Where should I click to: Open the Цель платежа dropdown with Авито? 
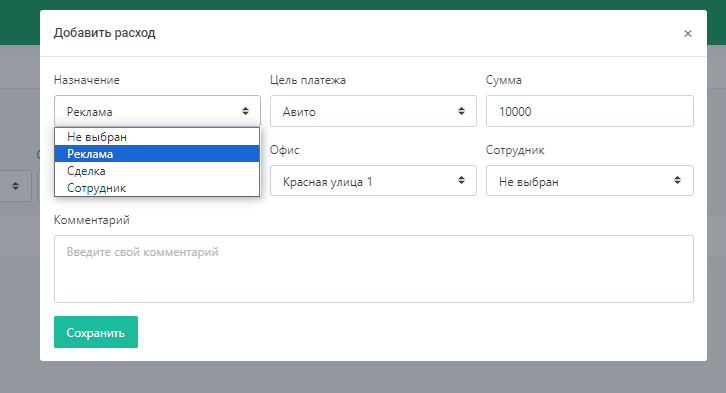click(x=373, y=111)
